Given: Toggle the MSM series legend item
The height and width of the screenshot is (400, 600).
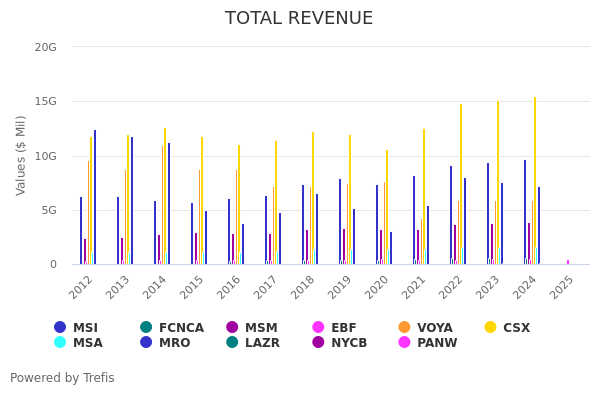Looking at the screenshot, I should [251, 328].
